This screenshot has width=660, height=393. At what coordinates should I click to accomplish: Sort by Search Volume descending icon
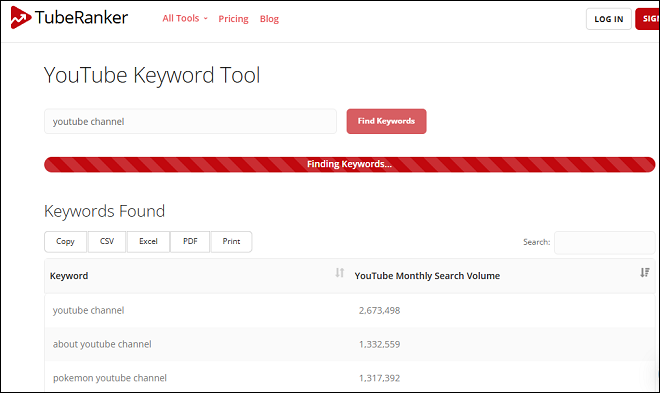tap(645, 273)
